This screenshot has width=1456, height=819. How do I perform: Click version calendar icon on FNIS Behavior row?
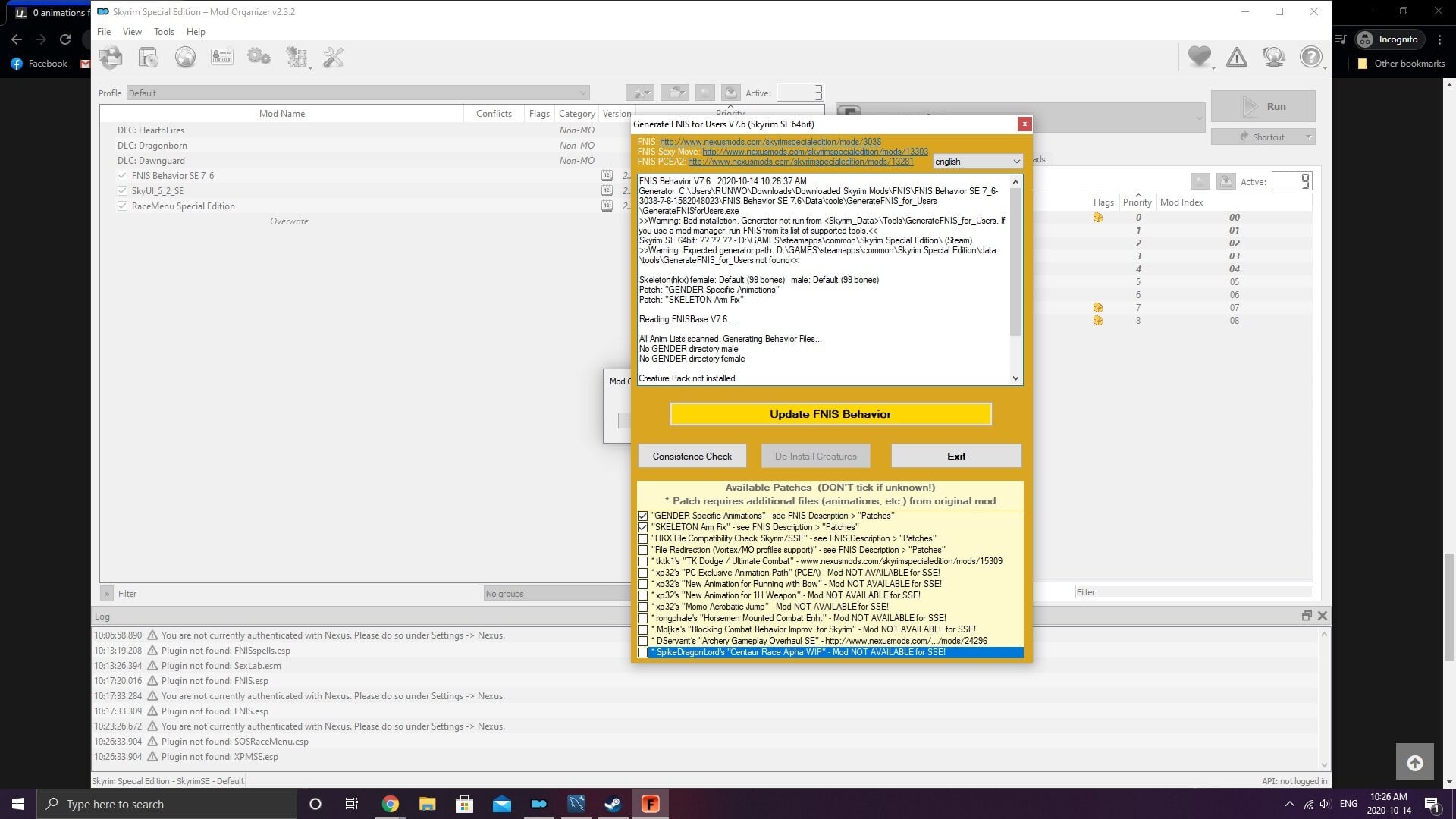point(607,175)
